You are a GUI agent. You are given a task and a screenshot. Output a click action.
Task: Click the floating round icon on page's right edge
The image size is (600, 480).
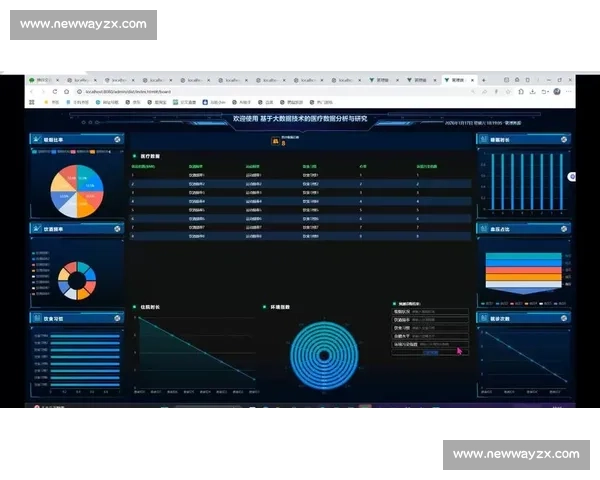click(x=572, y=176)
